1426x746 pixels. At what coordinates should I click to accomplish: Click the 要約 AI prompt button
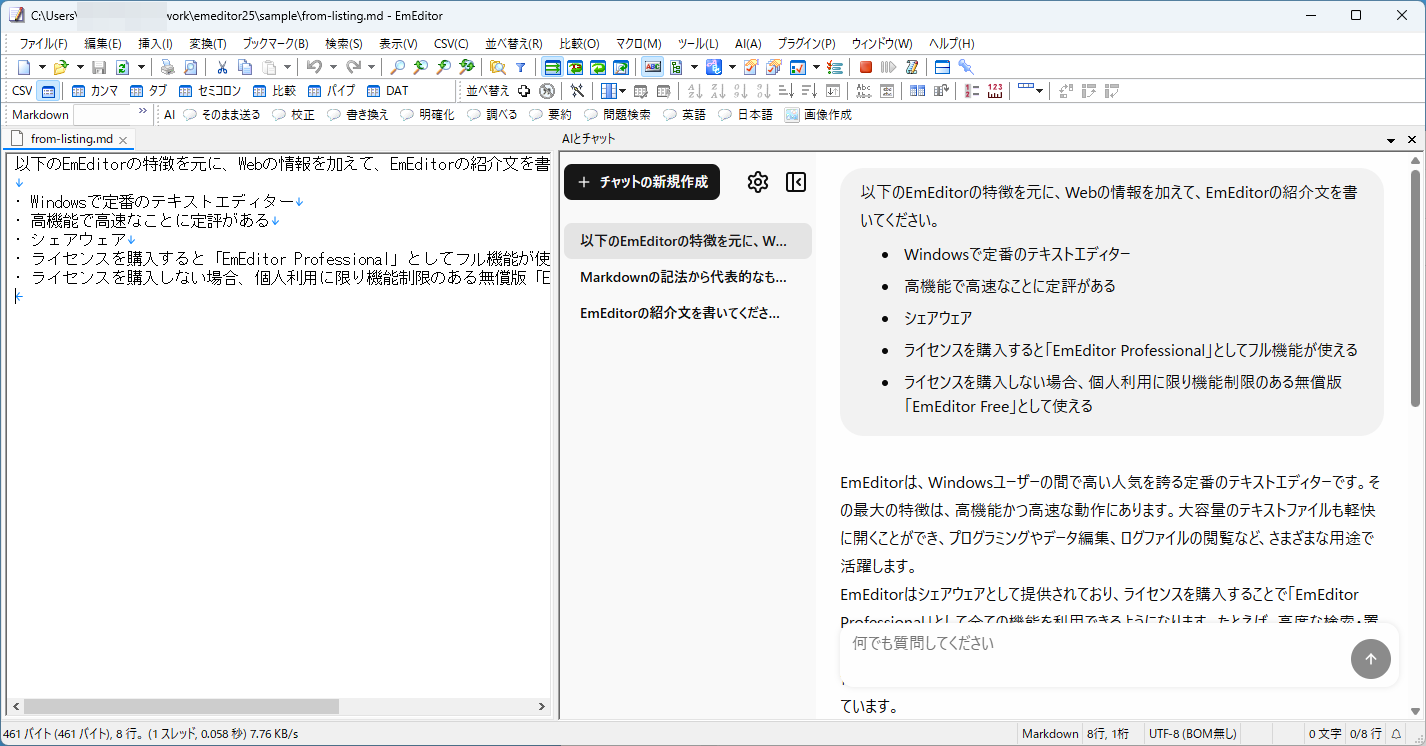[x=550, y=115]
